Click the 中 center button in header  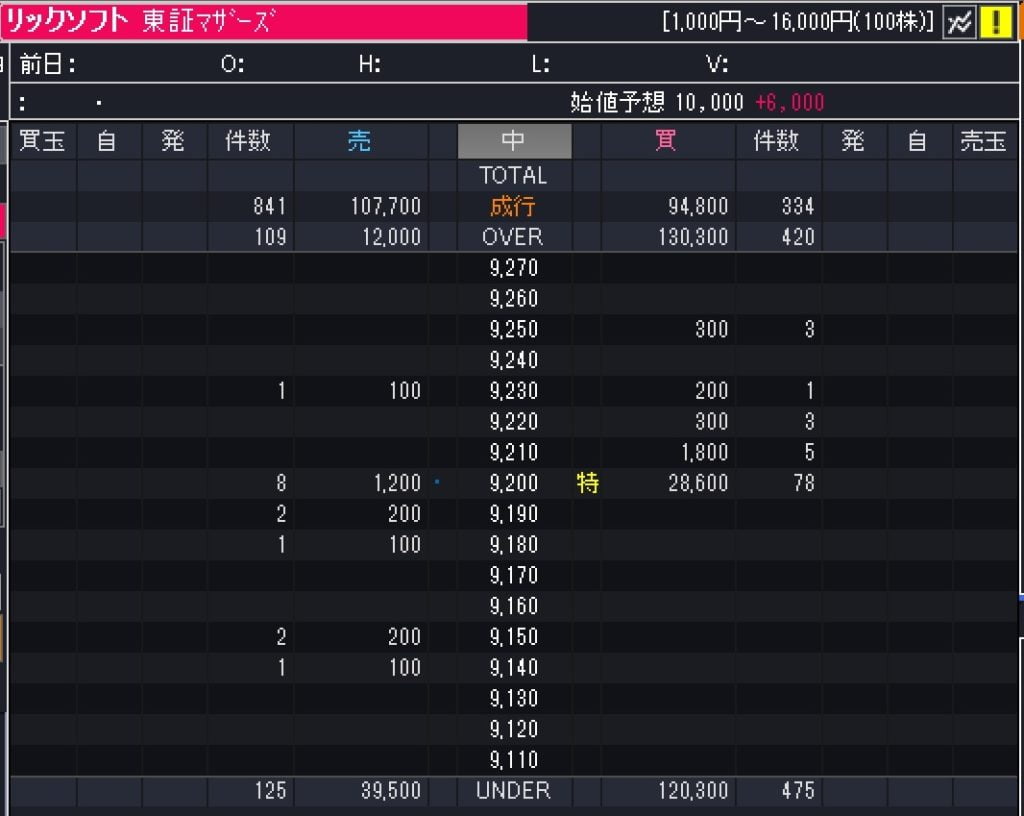(514, 141)
